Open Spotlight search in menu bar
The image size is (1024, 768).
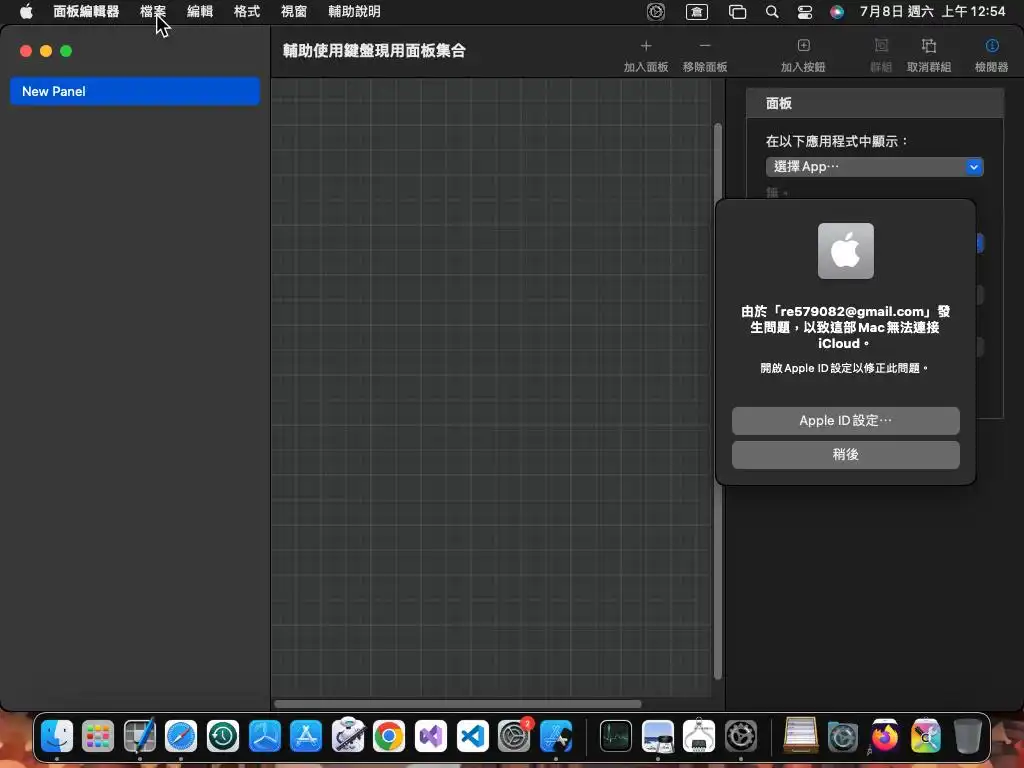point(771,12)
